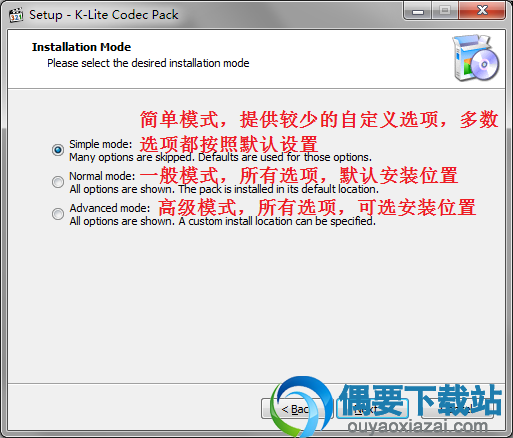Click the K-Lite setup title bar icon

[x=16, y=15]
